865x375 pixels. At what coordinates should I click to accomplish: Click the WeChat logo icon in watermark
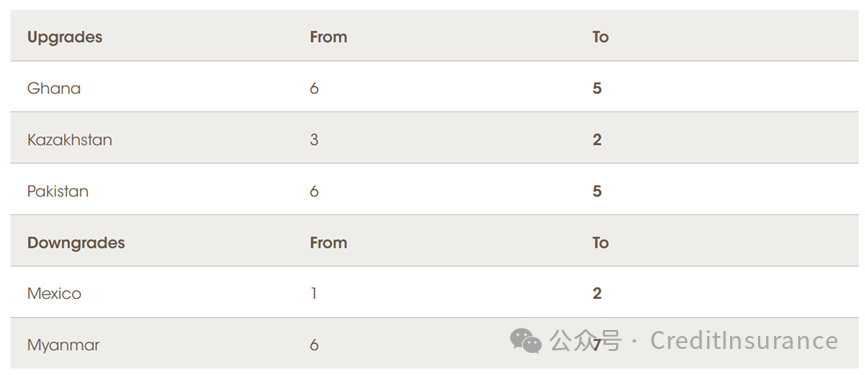tap(526, 341)
